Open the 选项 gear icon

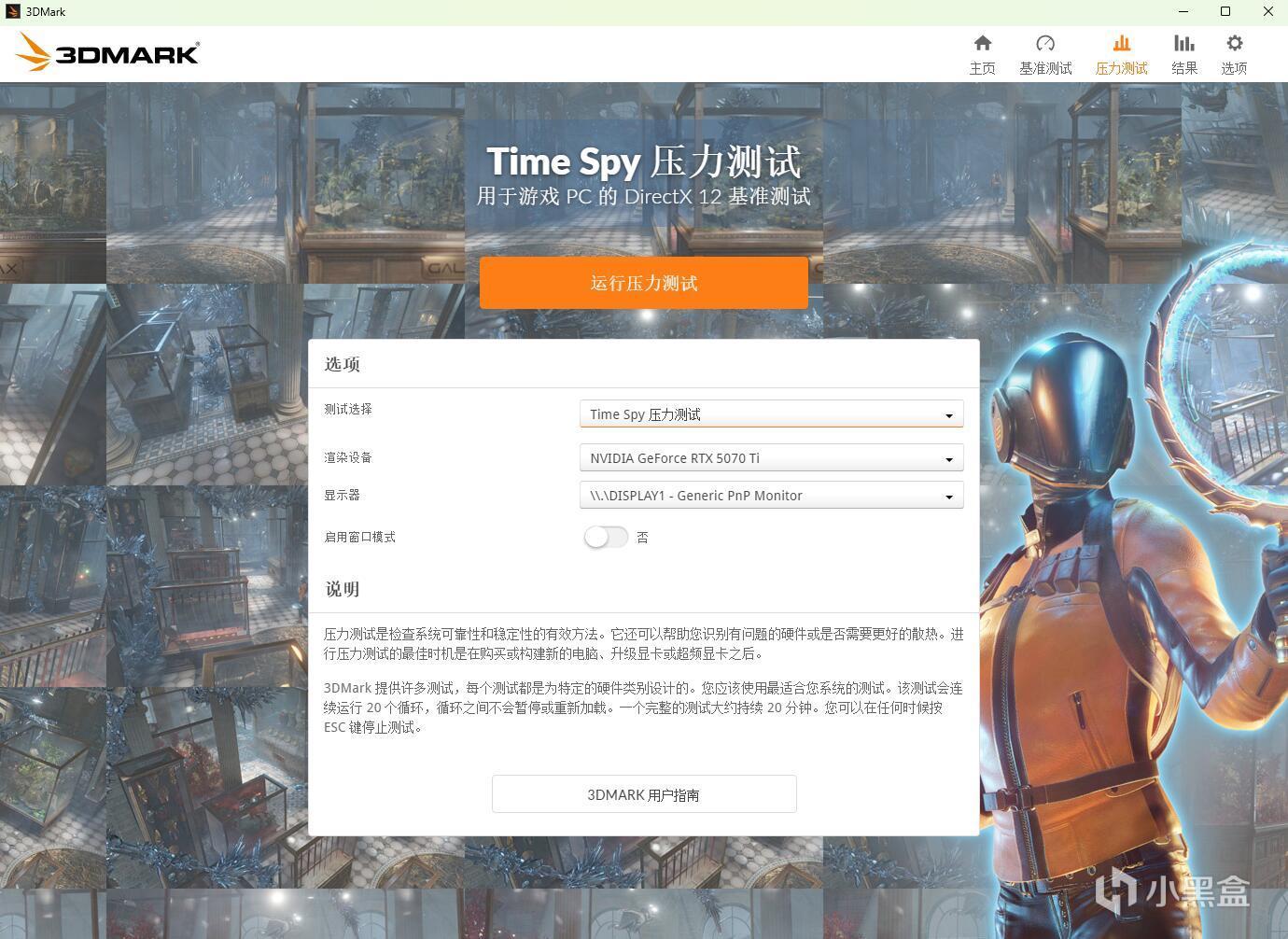[x=1234, y=43]
